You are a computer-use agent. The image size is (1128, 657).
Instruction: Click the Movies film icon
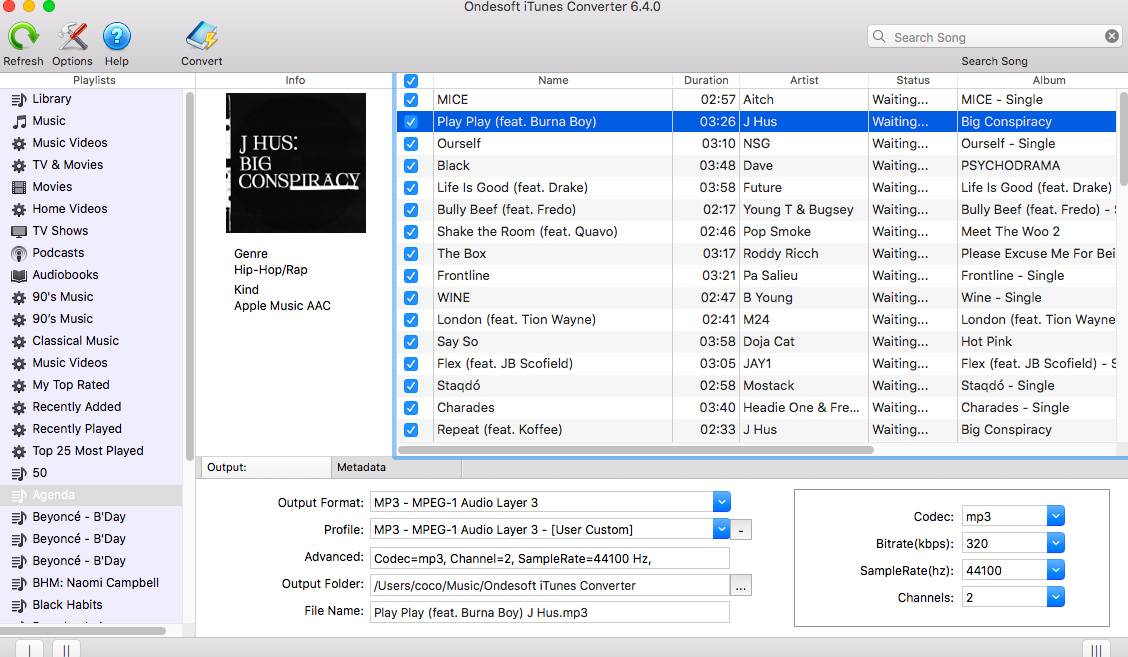[x=19, y=187]
